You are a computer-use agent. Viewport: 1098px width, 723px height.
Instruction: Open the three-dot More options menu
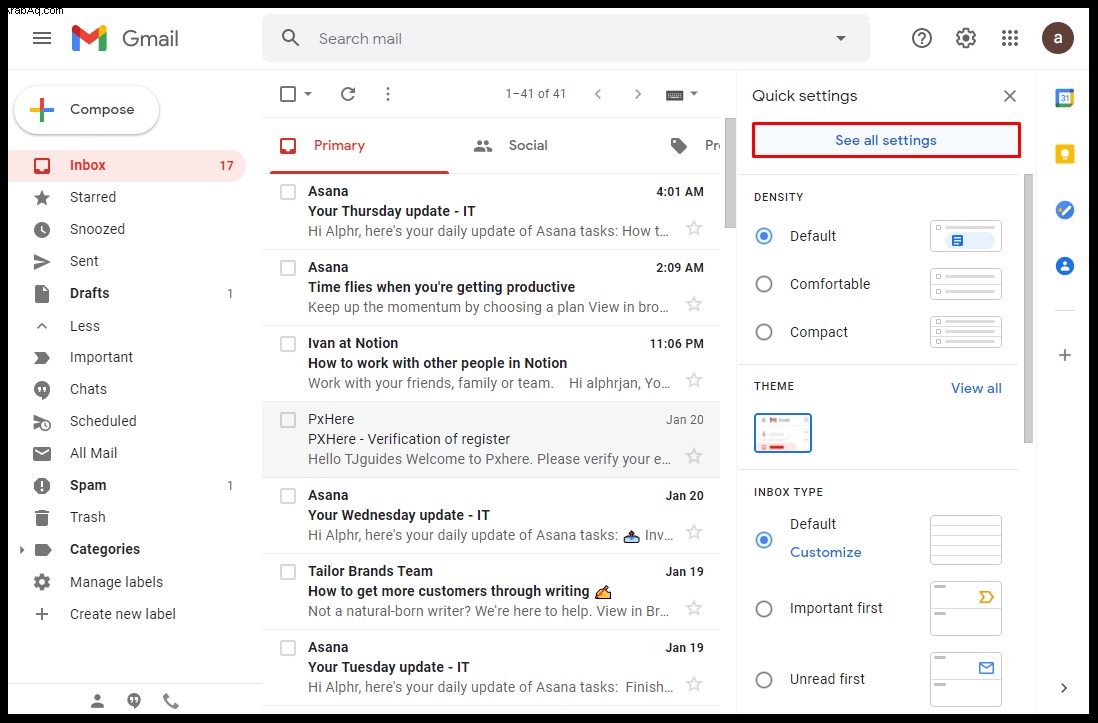click(x=388, y=94)
